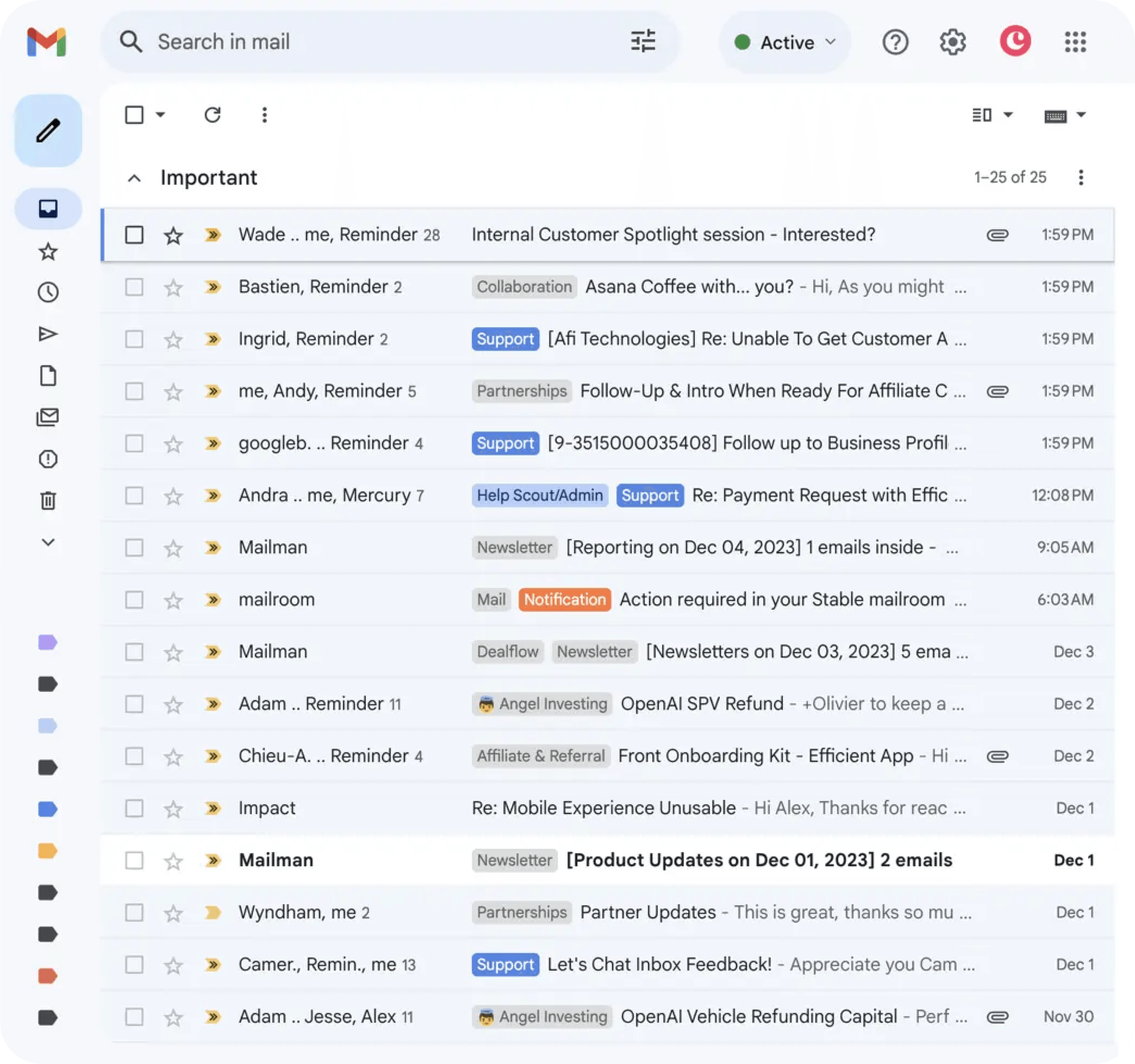This screenshot has height=1064, width=1135.
Task: Toggle importance marker on Wyndham email
Action: 213,913
